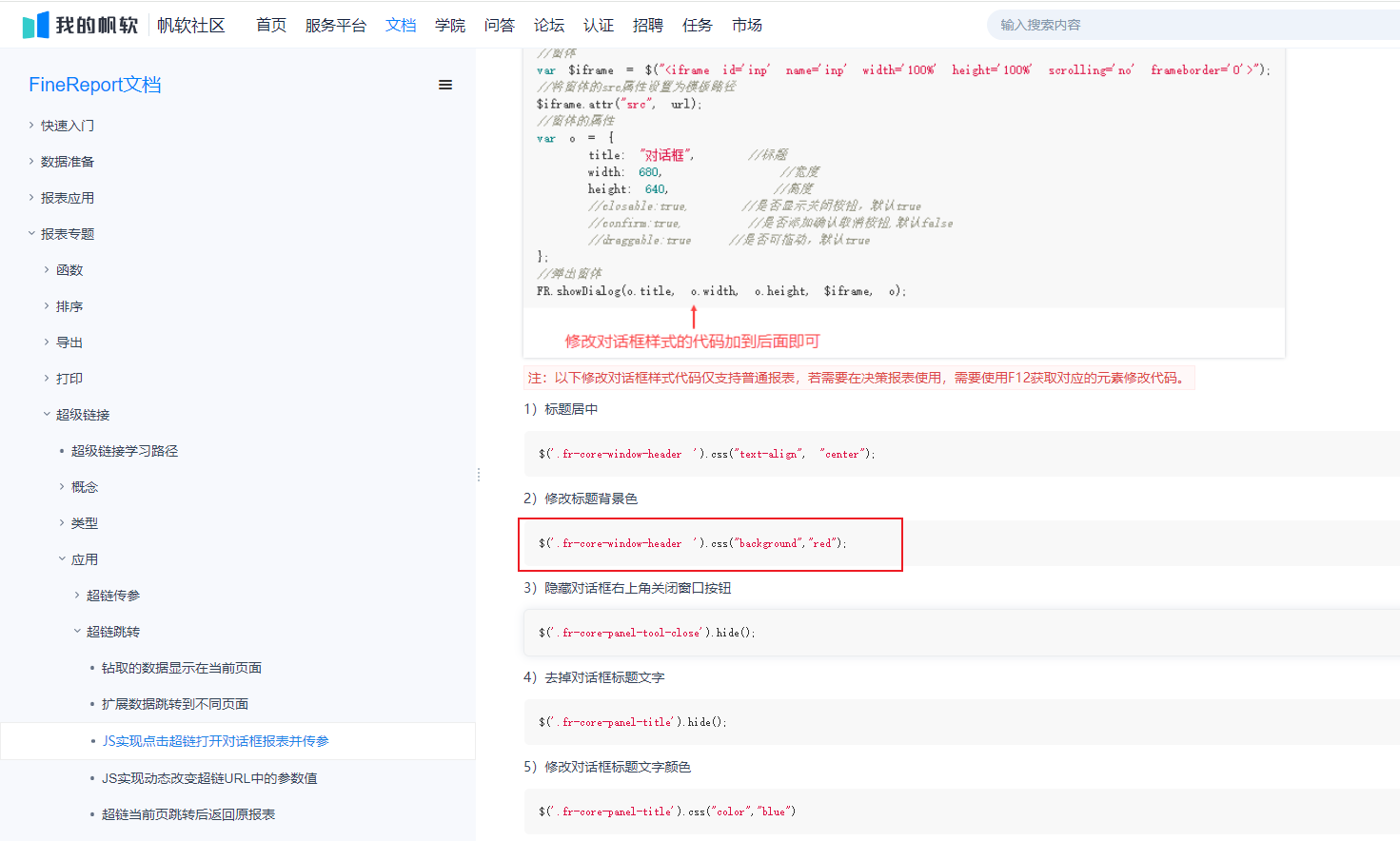Open the 帆软社区 community link
The height and width of the screenshot is (841, 1400).
(191, 25)
